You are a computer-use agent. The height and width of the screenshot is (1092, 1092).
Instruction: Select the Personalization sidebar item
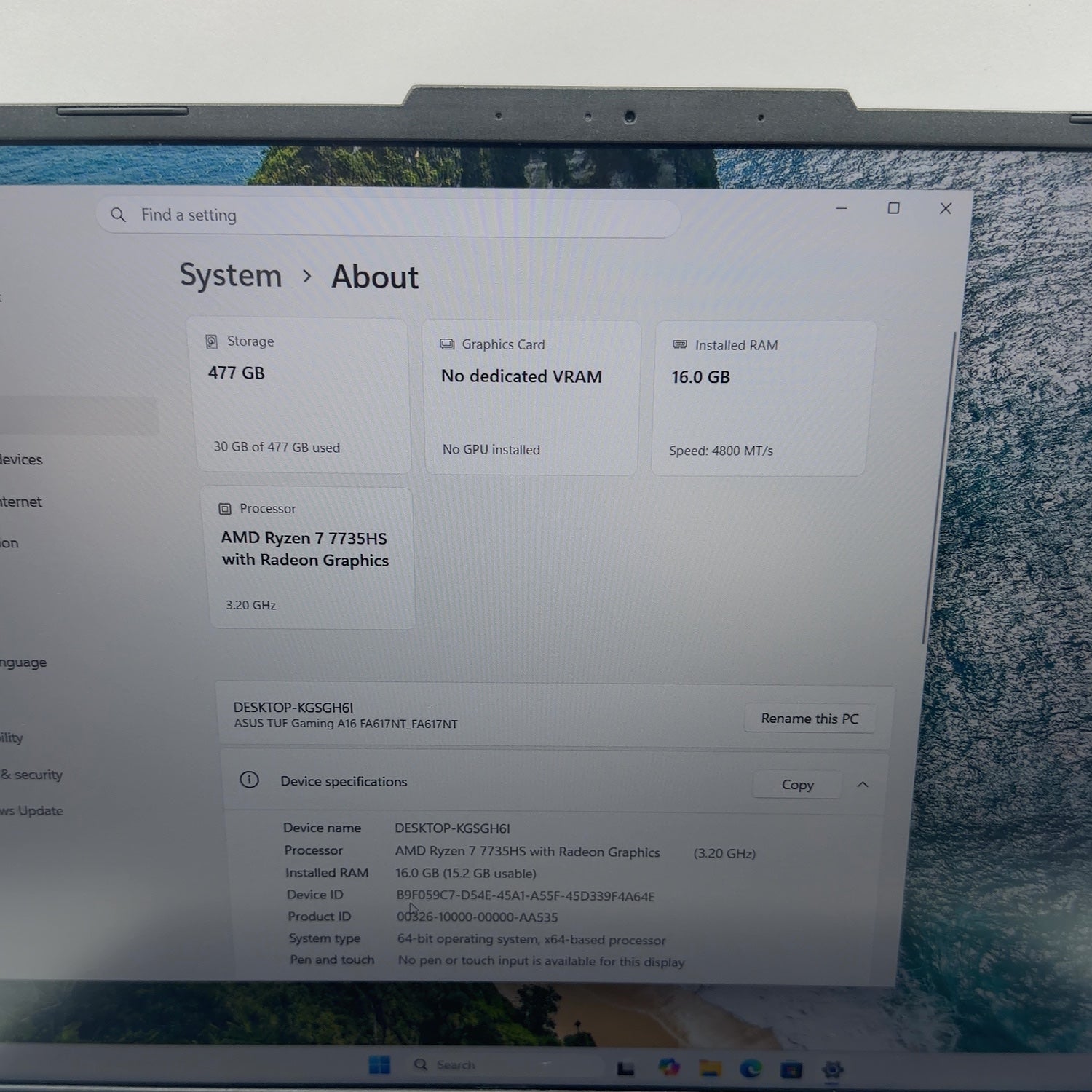(x=10, y=543)
